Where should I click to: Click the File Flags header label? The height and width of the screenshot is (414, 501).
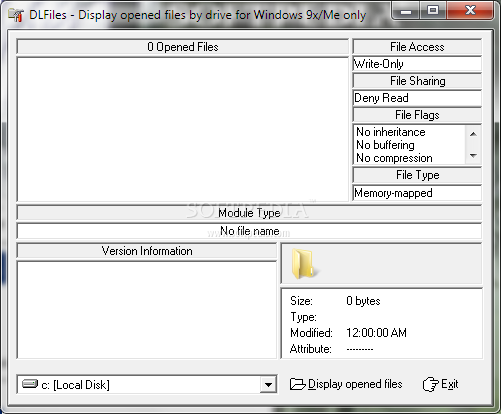pyautogui.click(x=417, y=115)
